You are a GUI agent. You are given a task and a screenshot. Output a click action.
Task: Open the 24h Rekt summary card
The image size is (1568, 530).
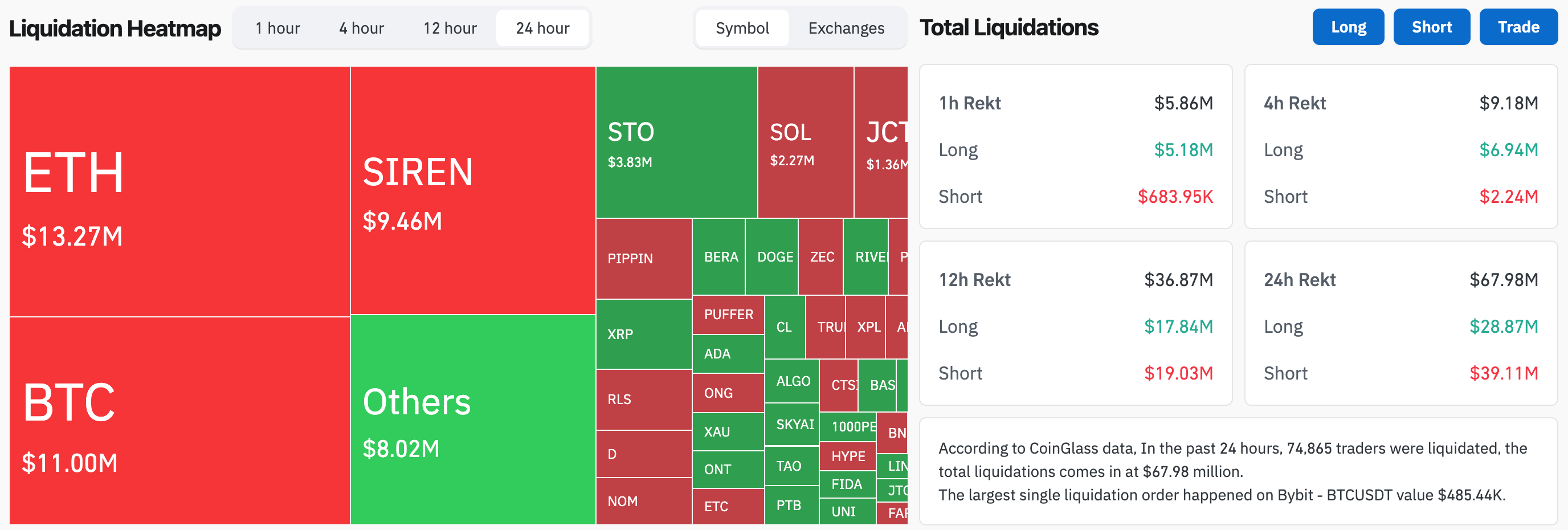1400,323
